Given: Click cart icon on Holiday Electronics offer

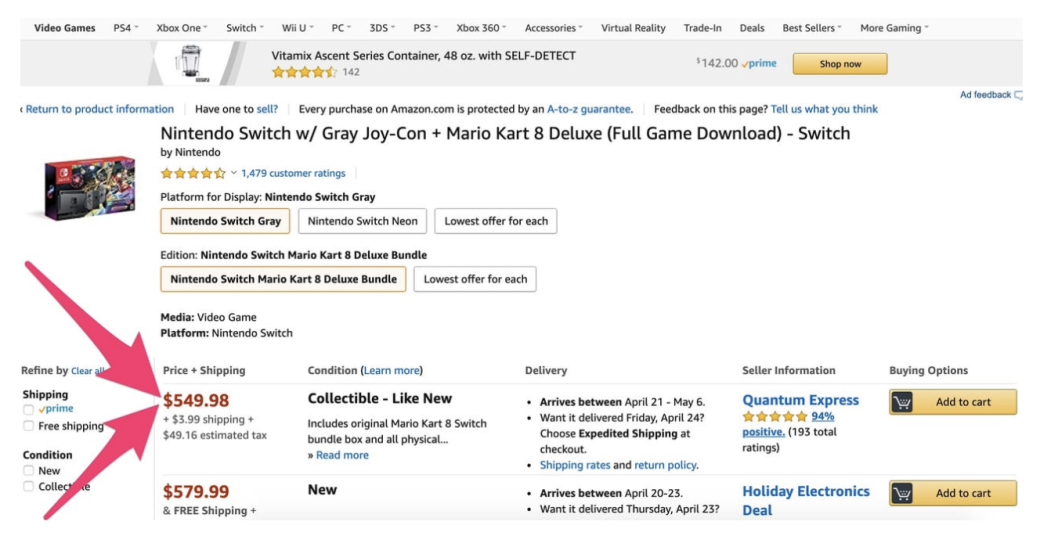Looking at the screenshot, I should point(903,493).
